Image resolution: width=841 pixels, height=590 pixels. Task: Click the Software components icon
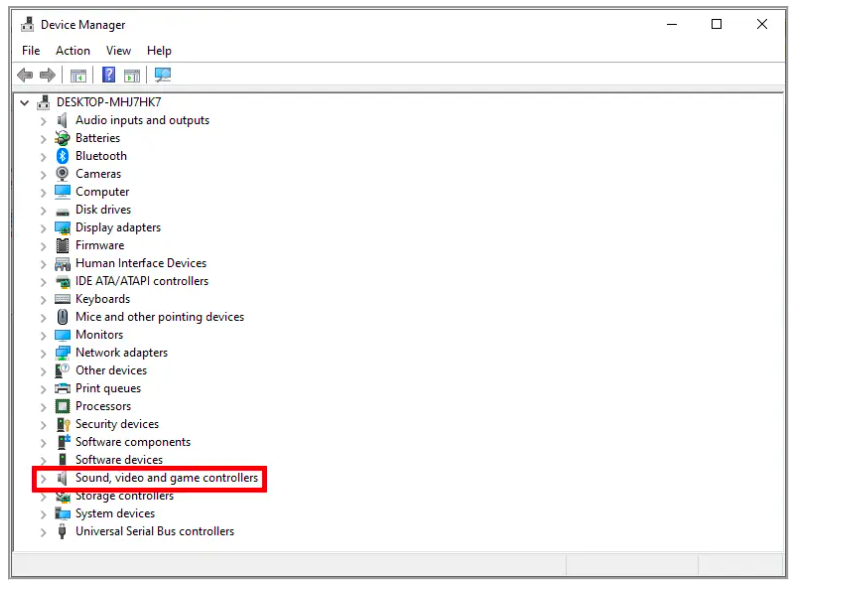(63, 442)
